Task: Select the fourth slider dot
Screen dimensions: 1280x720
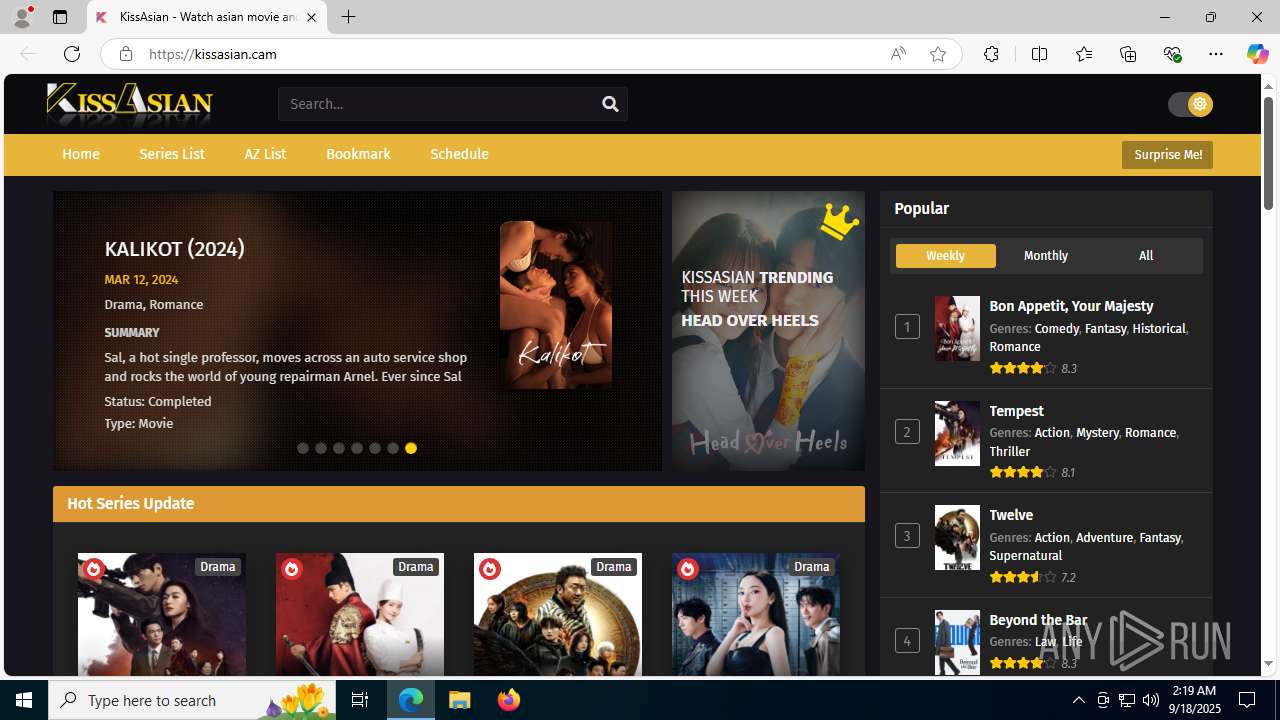Action: click(357, 448)
